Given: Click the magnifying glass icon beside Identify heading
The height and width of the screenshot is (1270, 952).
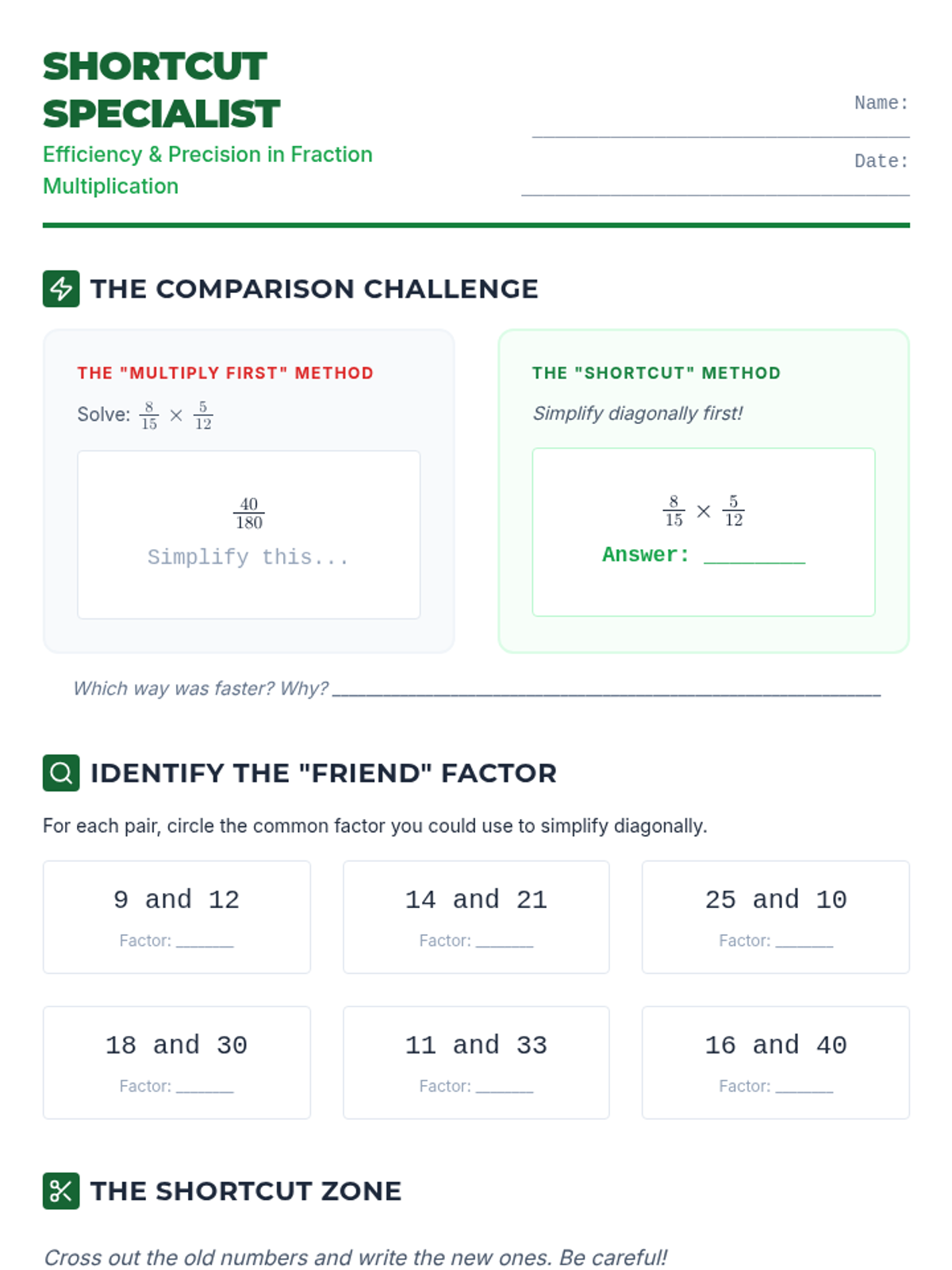Looking at the screenshot, I should click(61, 773).
